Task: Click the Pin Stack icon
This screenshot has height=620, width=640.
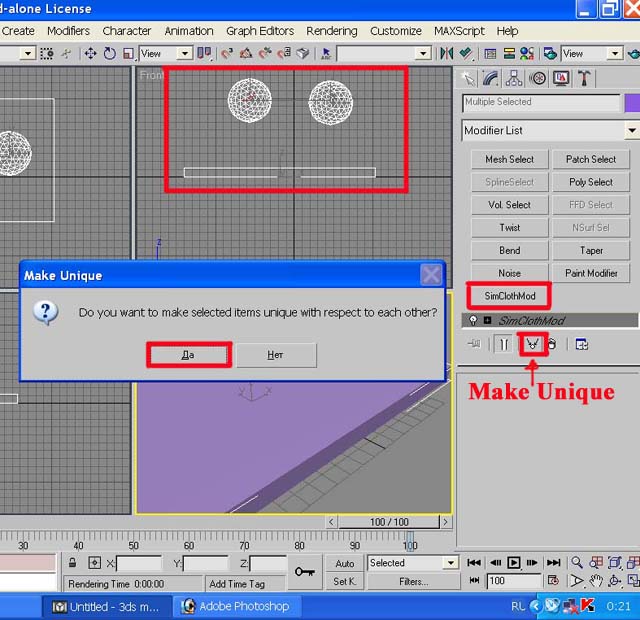Action: (474, 344)
